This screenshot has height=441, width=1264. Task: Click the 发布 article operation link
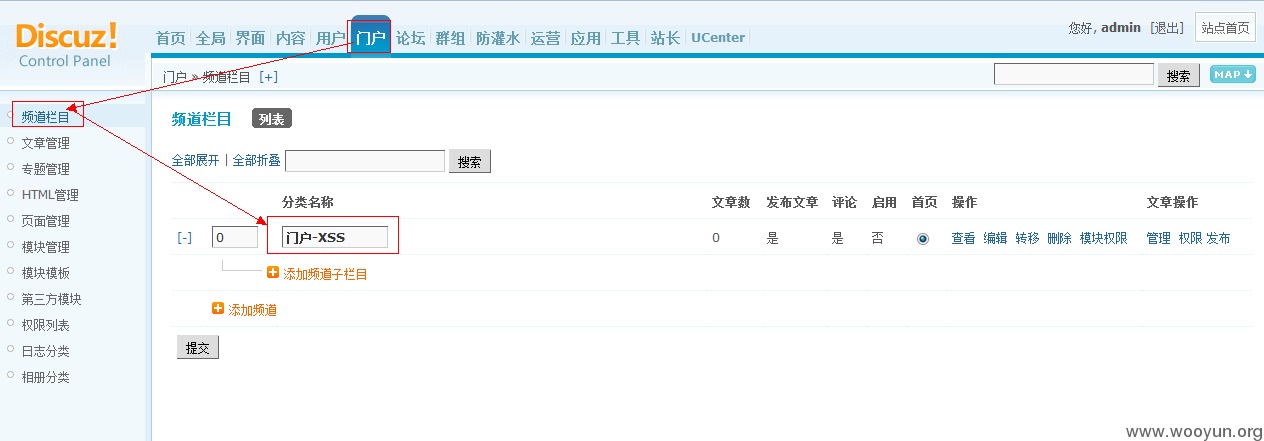(1218, 238)
